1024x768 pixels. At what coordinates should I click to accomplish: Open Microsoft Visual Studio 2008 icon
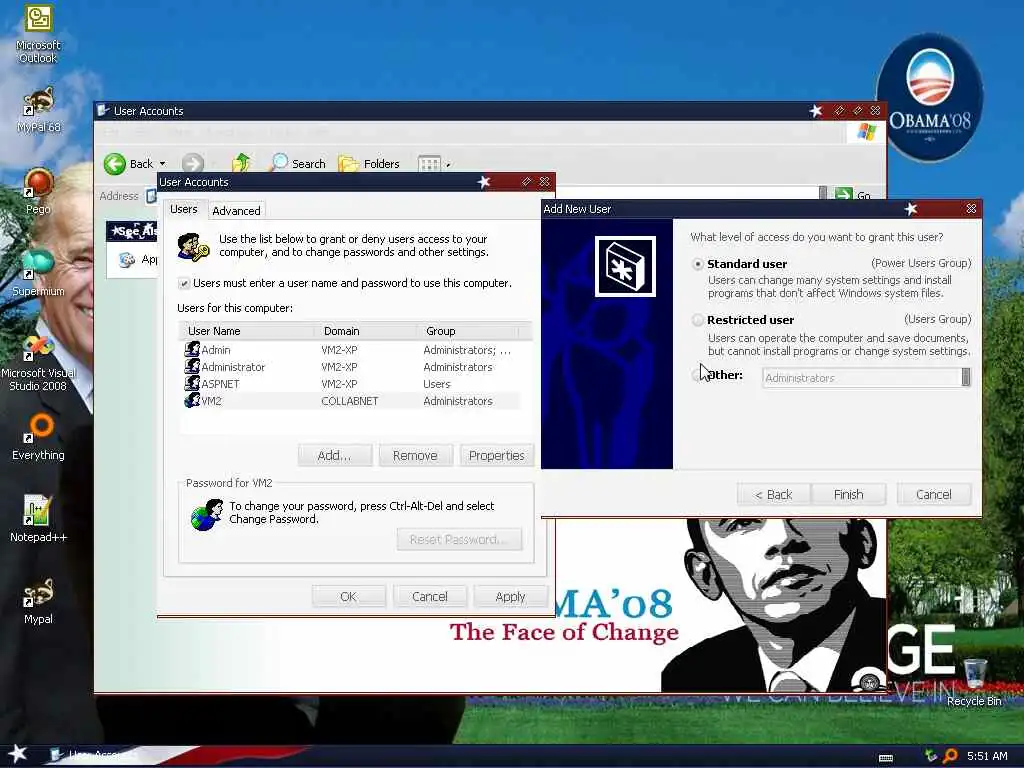(x=38, y=362)
